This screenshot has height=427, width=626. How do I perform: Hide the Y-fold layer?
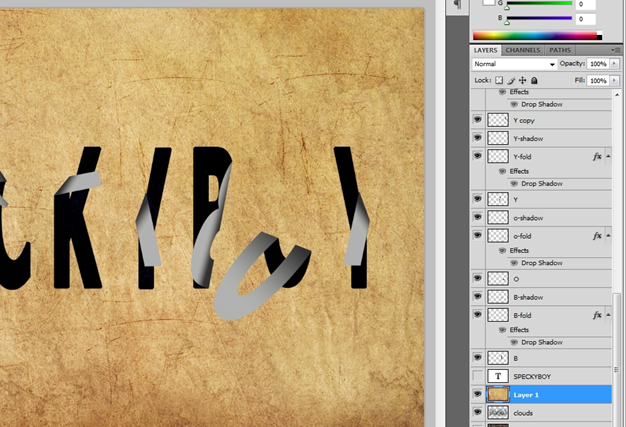[477, 156]
